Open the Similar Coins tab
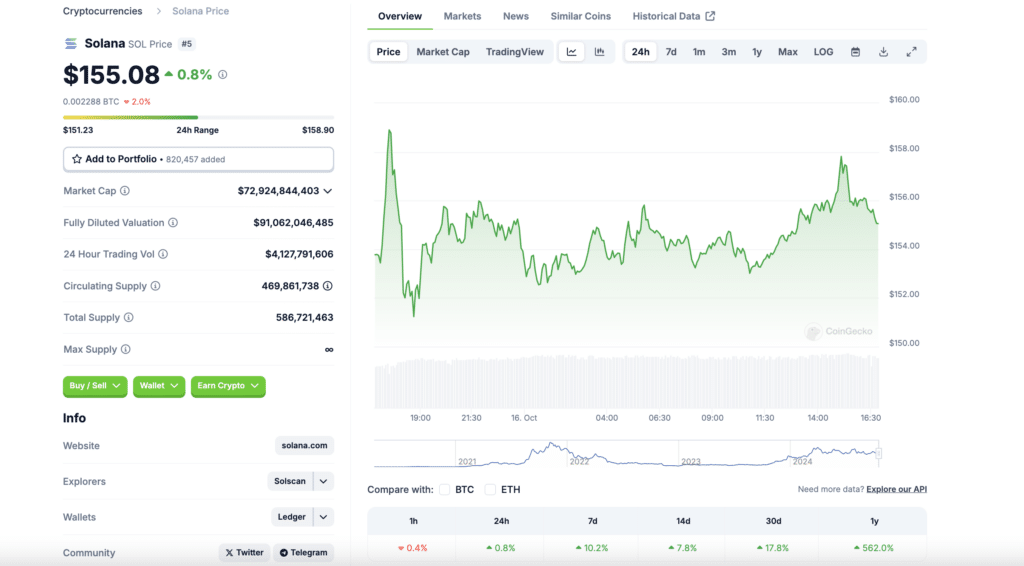The width and height of the screenshot is (1024, 566). click(581, 16)
